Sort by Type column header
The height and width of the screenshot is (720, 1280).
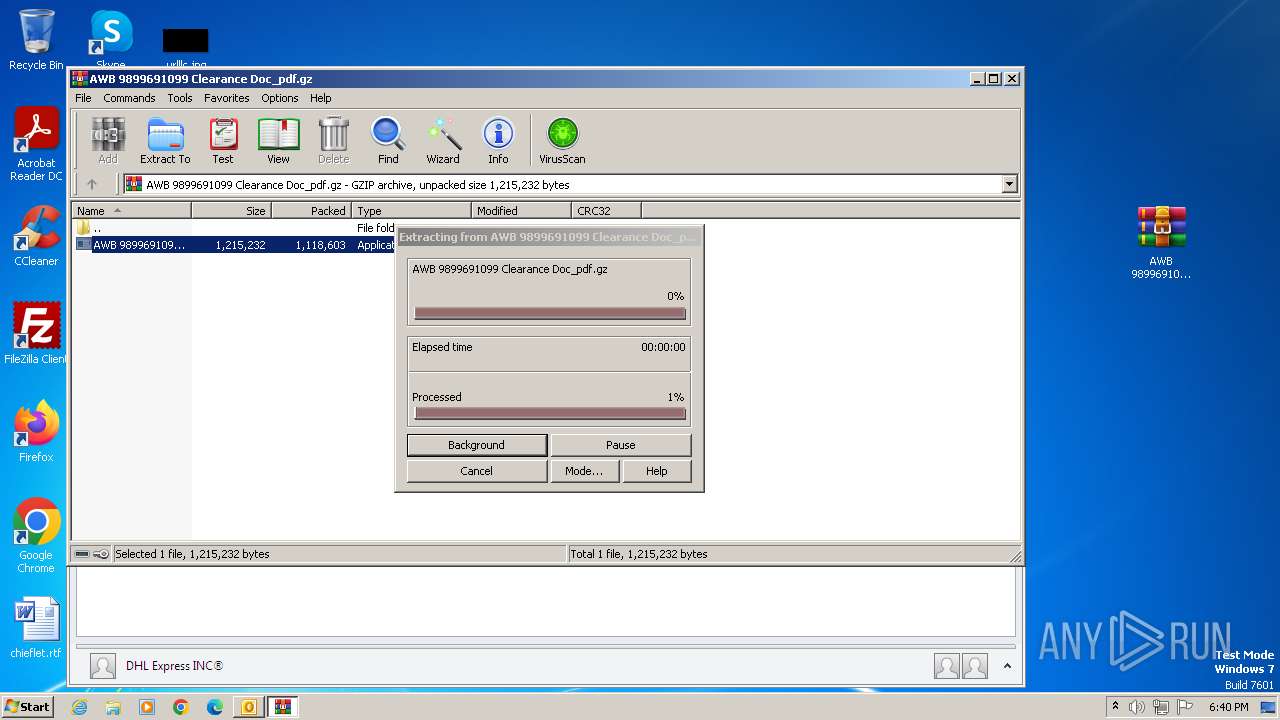(411, 211)
